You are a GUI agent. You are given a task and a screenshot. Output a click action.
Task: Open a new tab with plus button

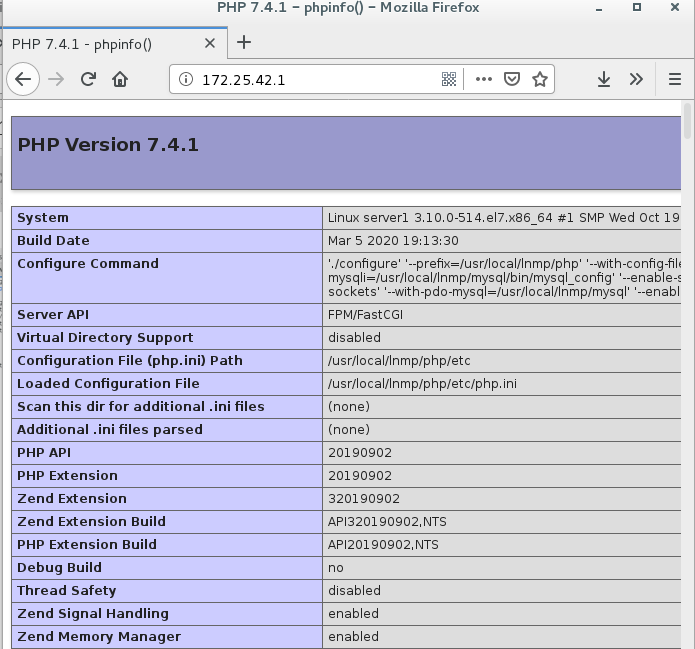244,43
